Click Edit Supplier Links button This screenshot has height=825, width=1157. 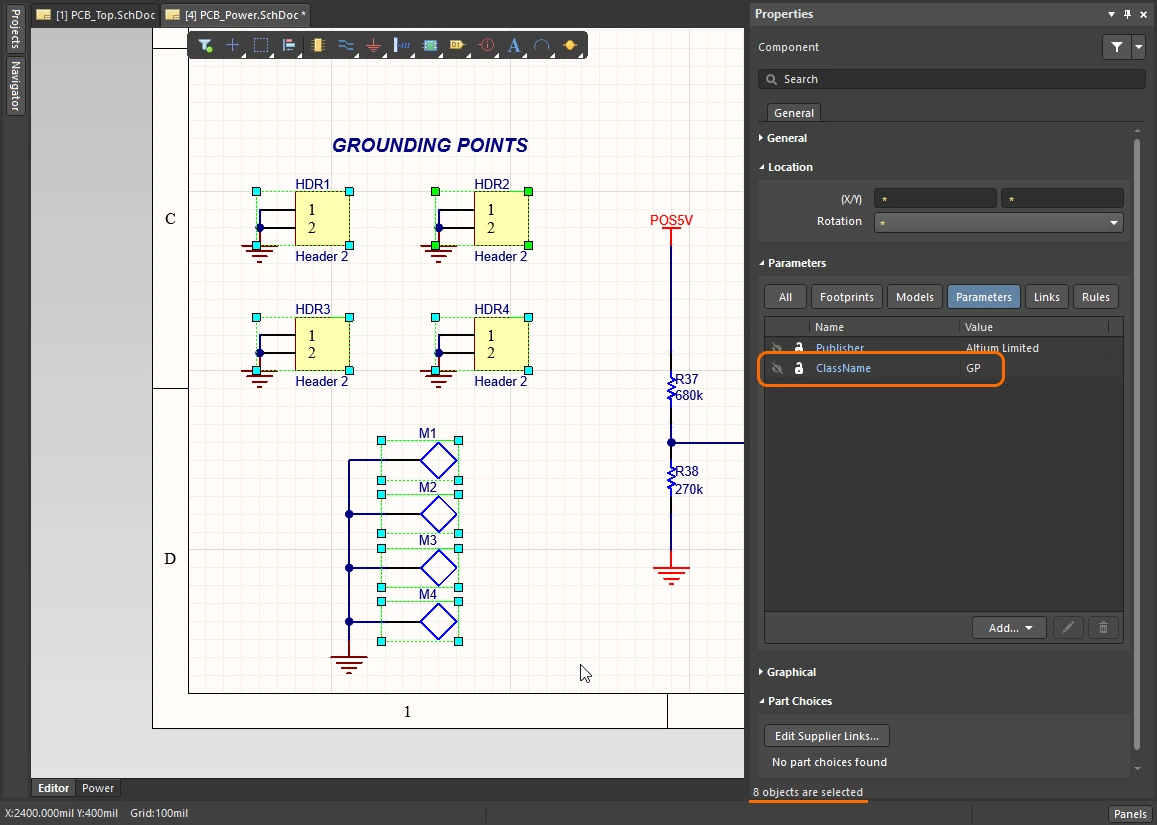point(826,736)
